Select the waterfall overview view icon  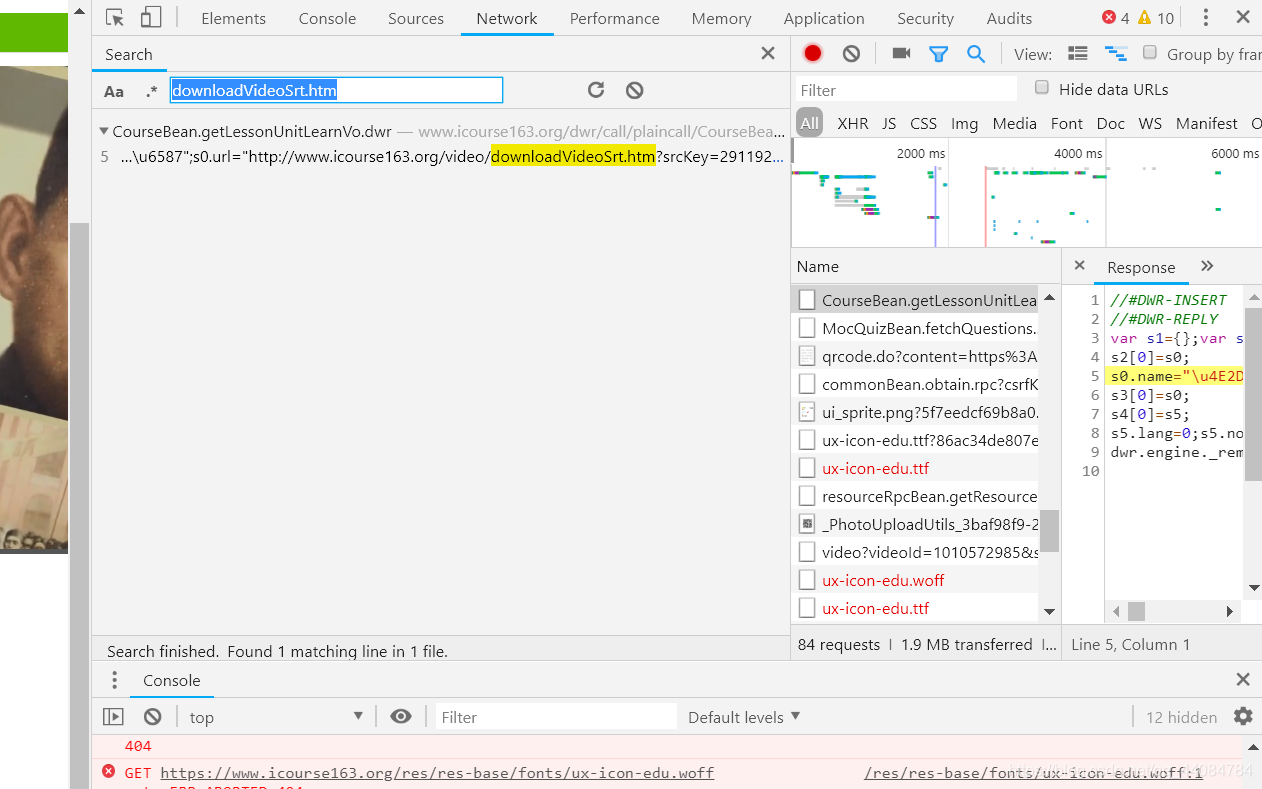click(x=1115, y=54)
